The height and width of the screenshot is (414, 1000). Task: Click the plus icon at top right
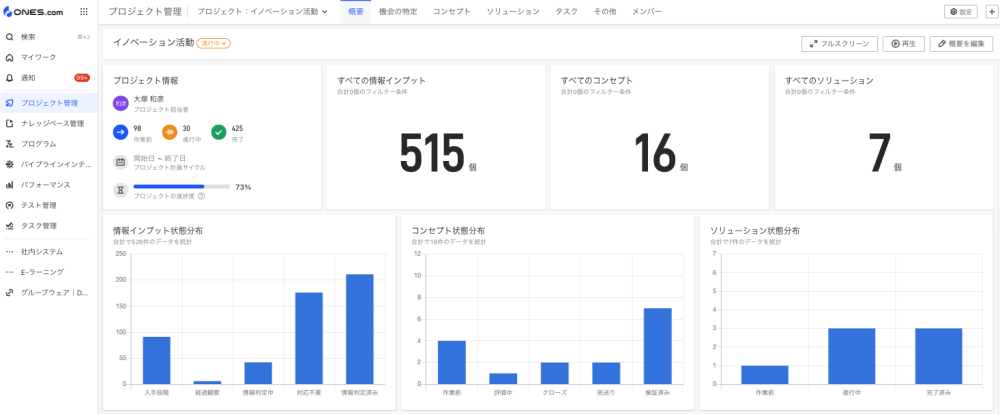989,12
